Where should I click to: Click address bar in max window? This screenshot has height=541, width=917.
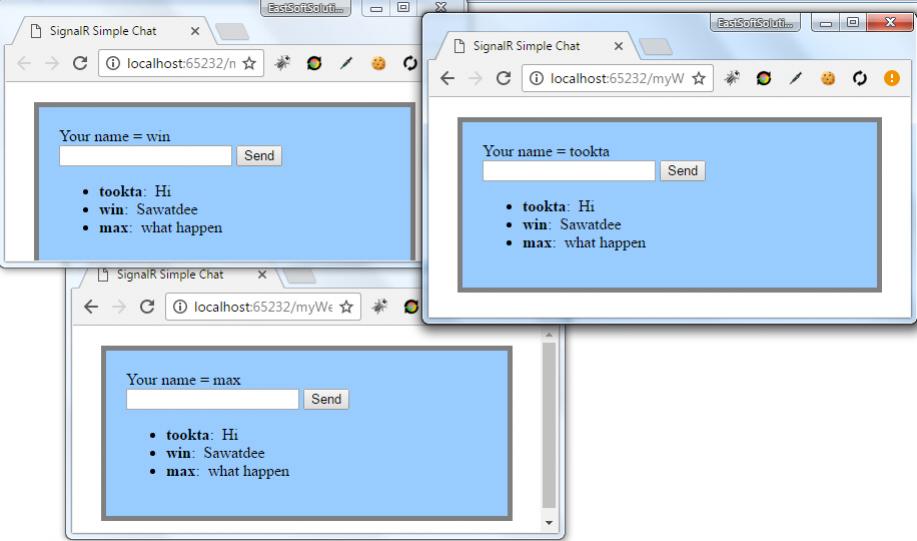click(263, 306)
